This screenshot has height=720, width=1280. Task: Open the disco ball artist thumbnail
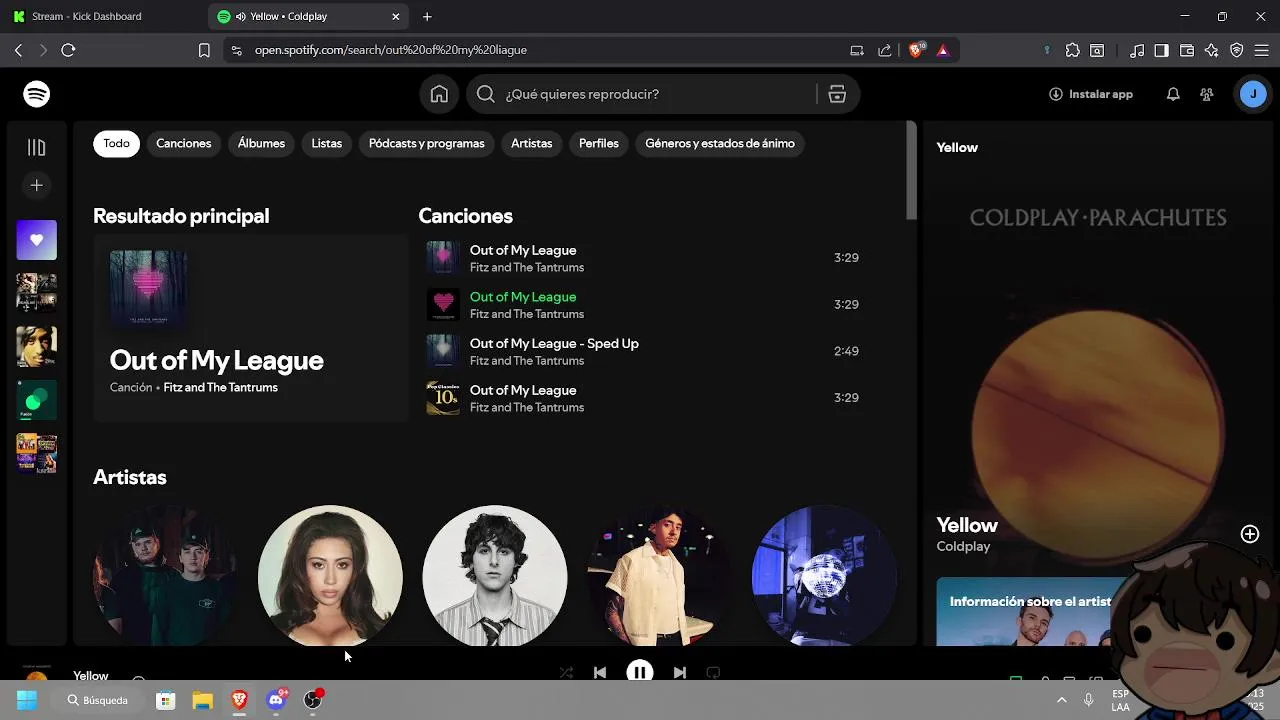pyautogui.click(x=824, y=577)
